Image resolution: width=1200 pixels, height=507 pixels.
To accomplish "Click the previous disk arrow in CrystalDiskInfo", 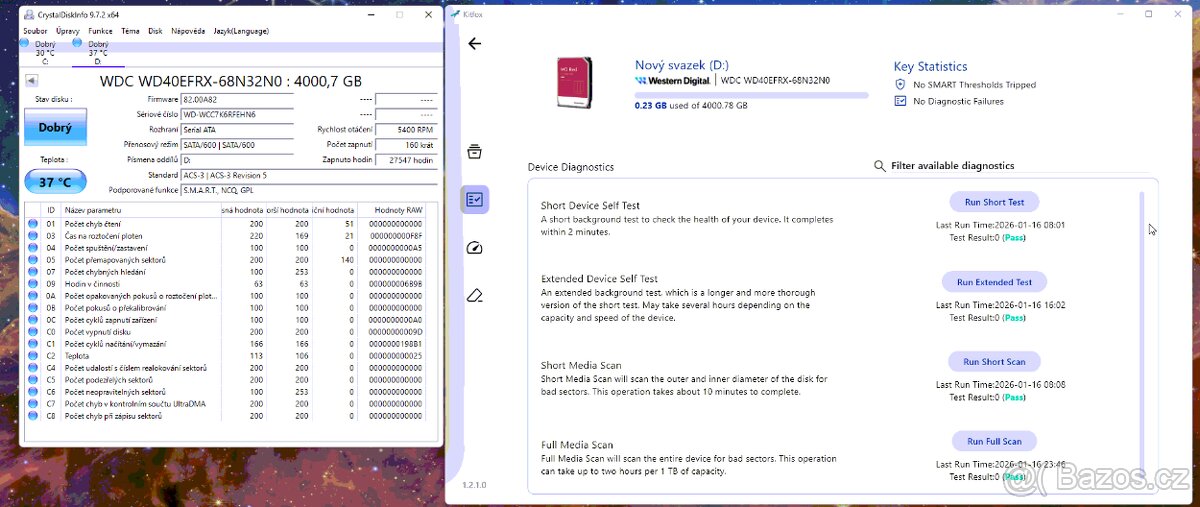I will (x=32, y=81).
